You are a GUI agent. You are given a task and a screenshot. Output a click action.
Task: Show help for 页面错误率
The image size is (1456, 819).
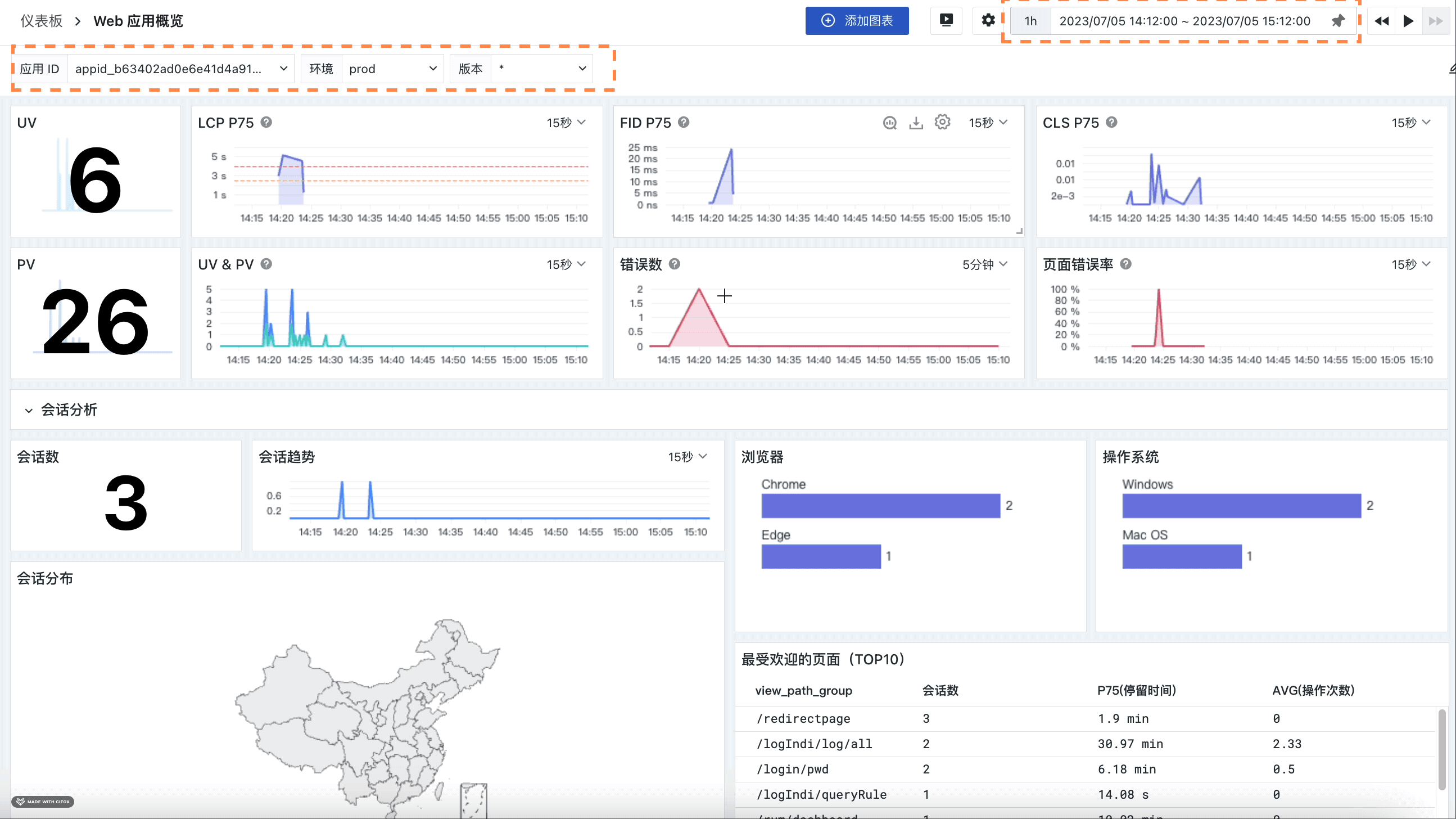point(1125,264)
